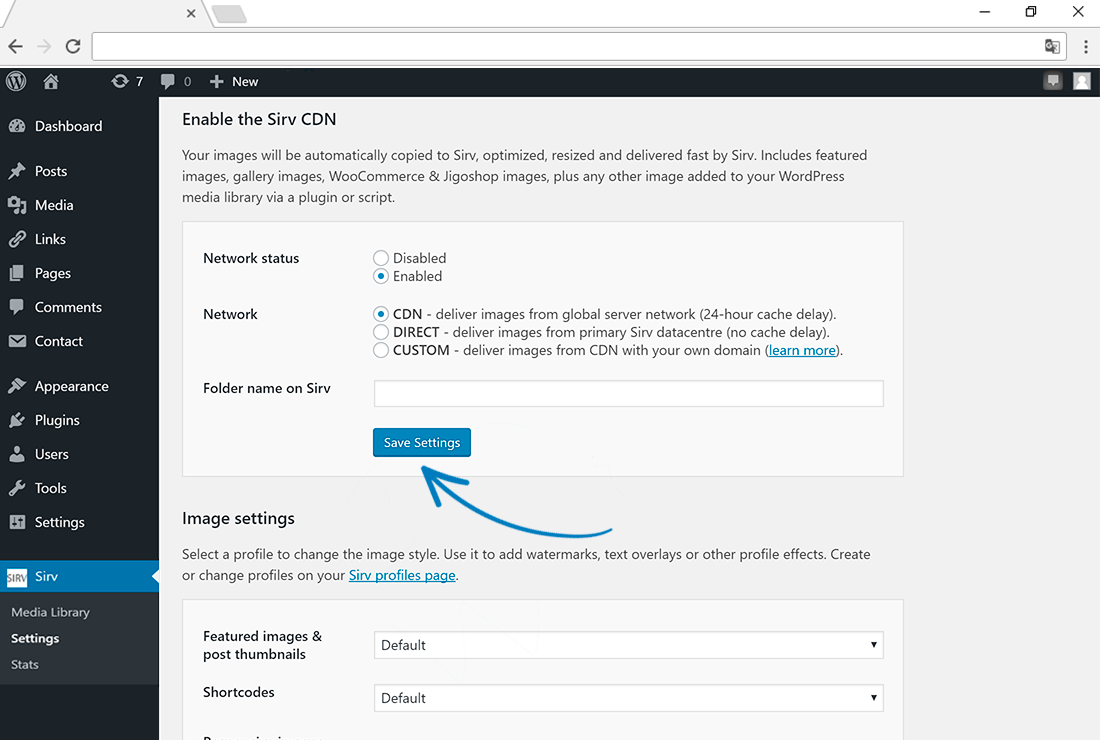Select the CUSTOM network radio button
This screenshot has width=1100, height=740.
pyautogui.click(x=381, y=350)
